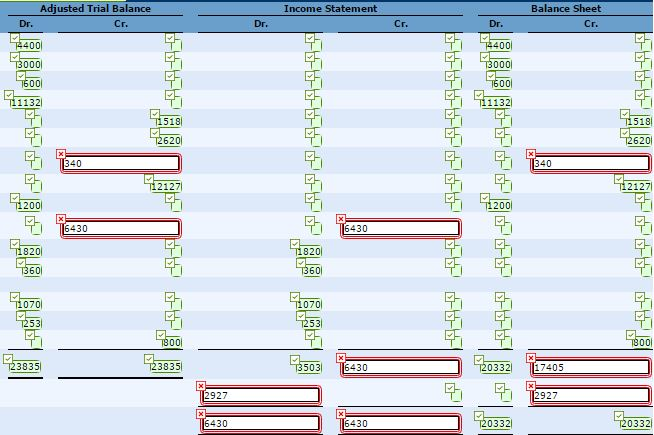This screenshot has height=435, width=654.
Task: Click the Income Statement Dr. 2927 input field
Action: (x=261, y=395)
